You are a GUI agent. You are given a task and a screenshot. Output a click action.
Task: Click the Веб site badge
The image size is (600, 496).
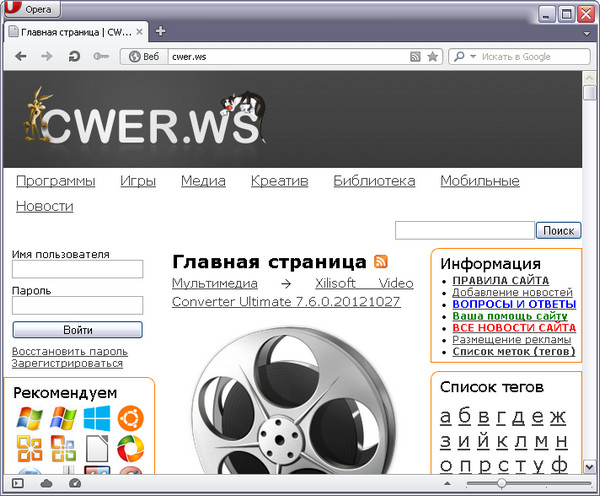144,57
